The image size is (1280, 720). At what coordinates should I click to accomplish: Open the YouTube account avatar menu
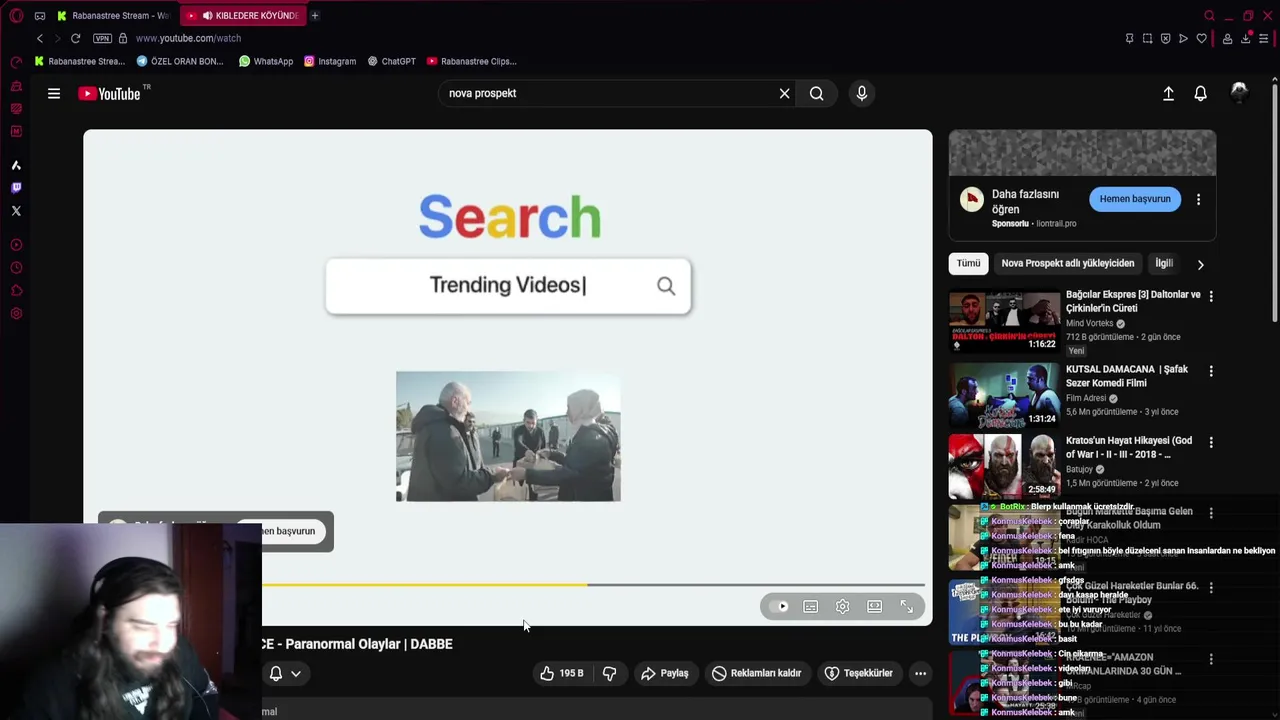[x=1239, y=93]
